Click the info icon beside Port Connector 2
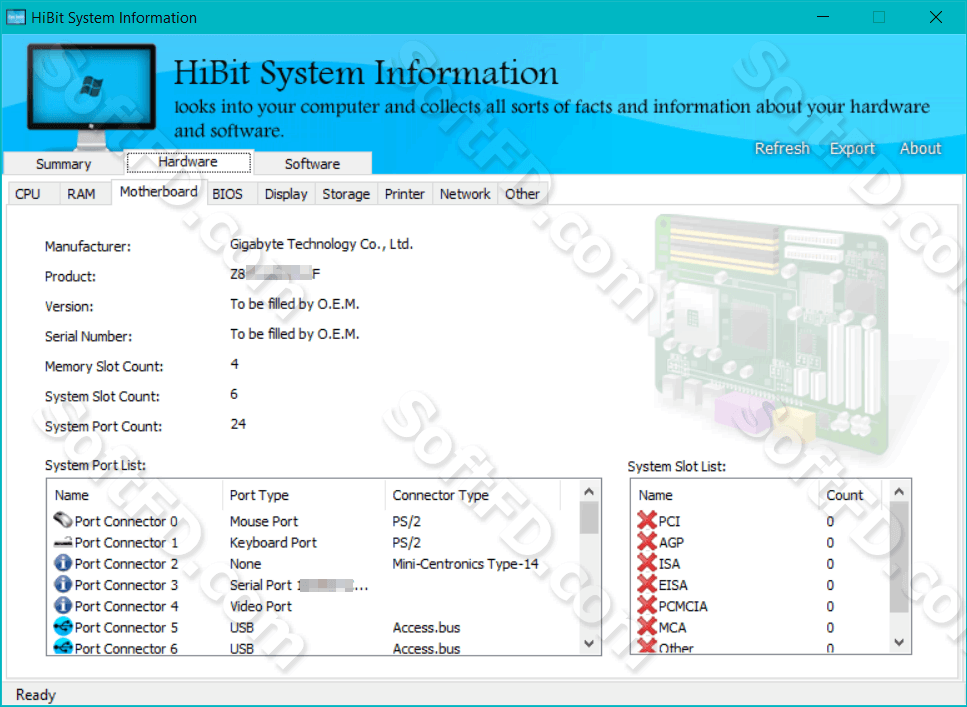The image size is (967, 707). 63,563
